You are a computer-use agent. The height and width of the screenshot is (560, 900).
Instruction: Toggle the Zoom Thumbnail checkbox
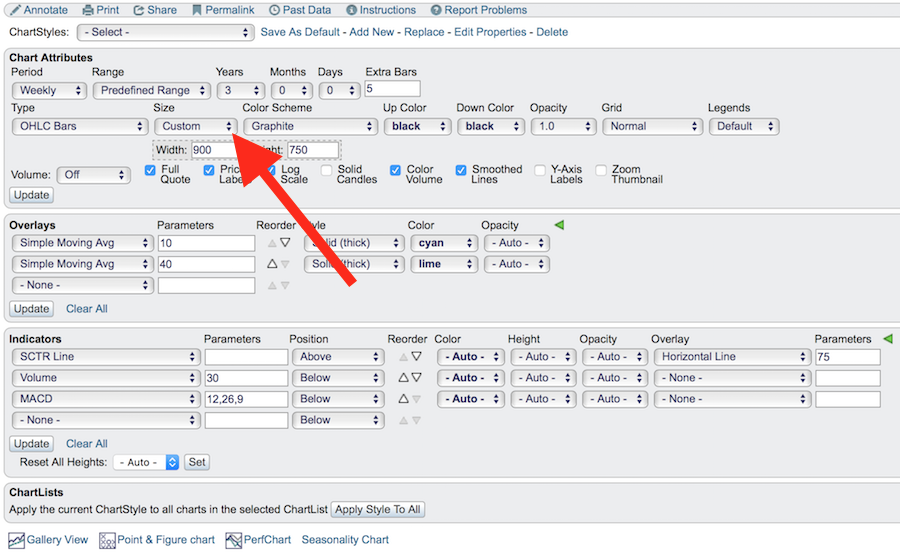point(602,170)
